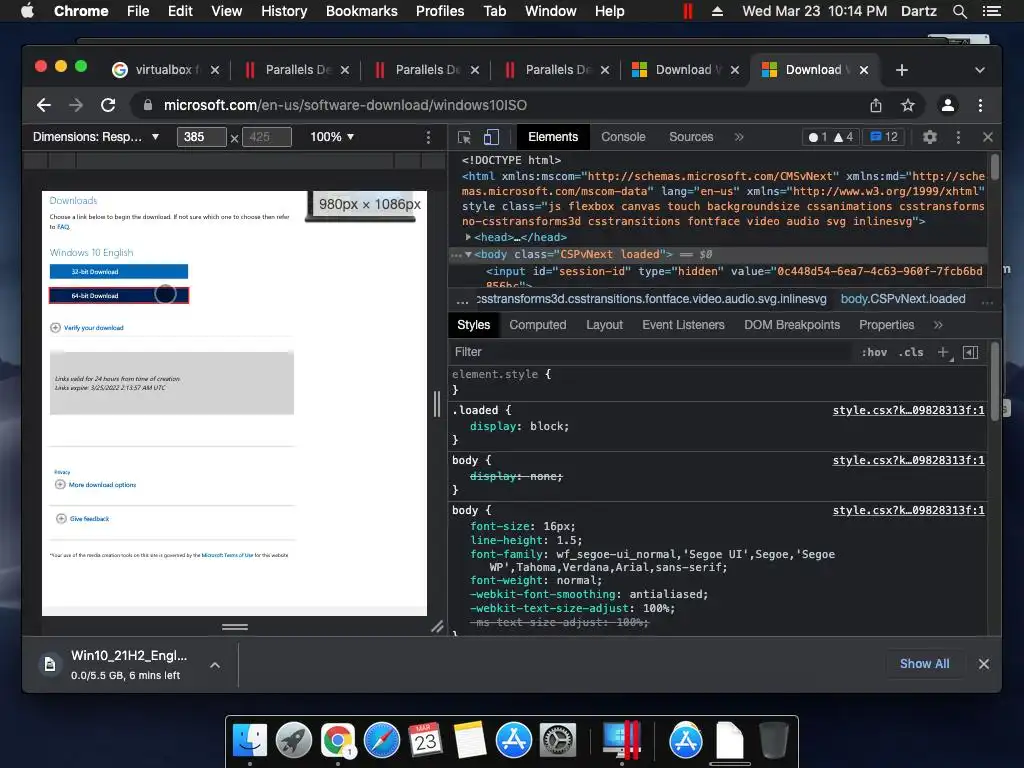Open the Properties tab
1024x768 pixels.
(886, 325)
